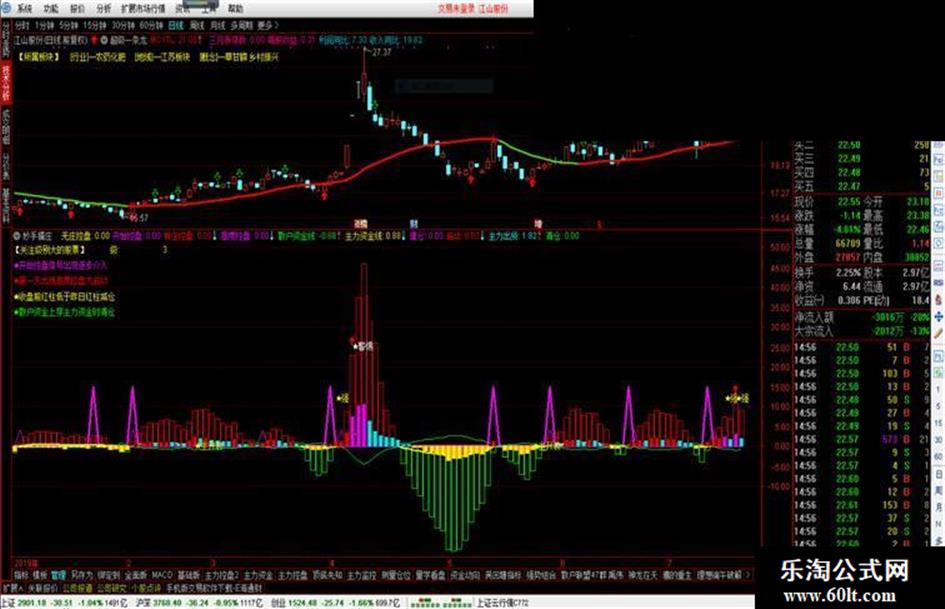The image size is (945, 609).
Task: Open the 系统 menu
Action: coord(24,8)
